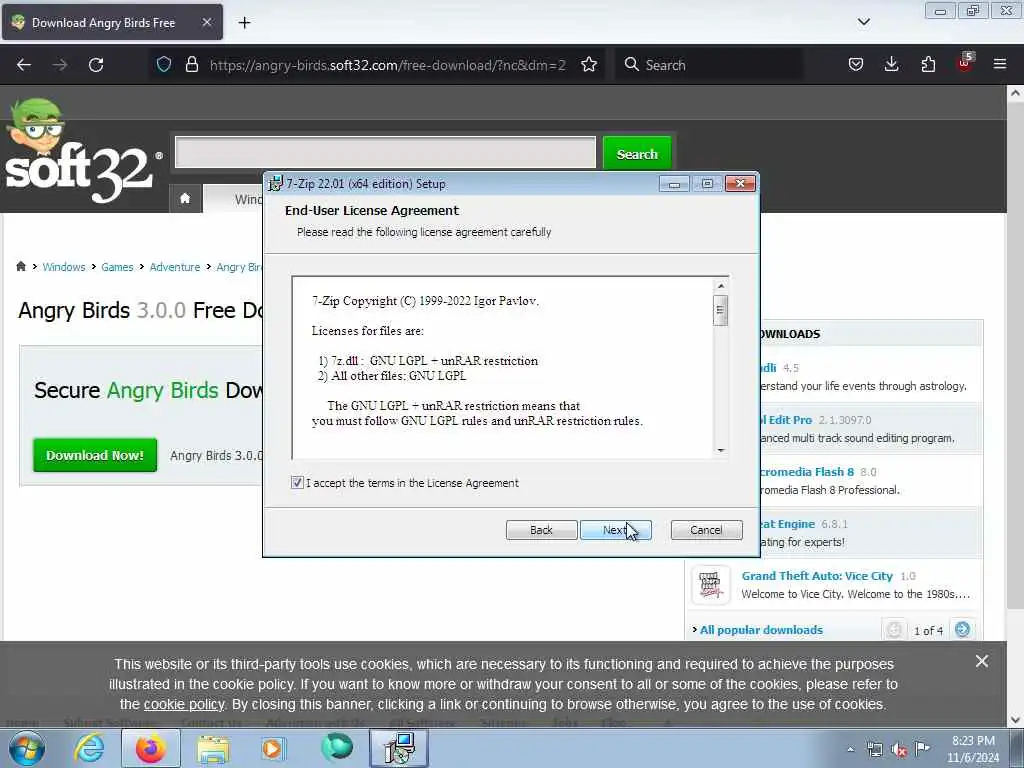Click the green Search button
1024x768 pixels.
tap(637, 154)
